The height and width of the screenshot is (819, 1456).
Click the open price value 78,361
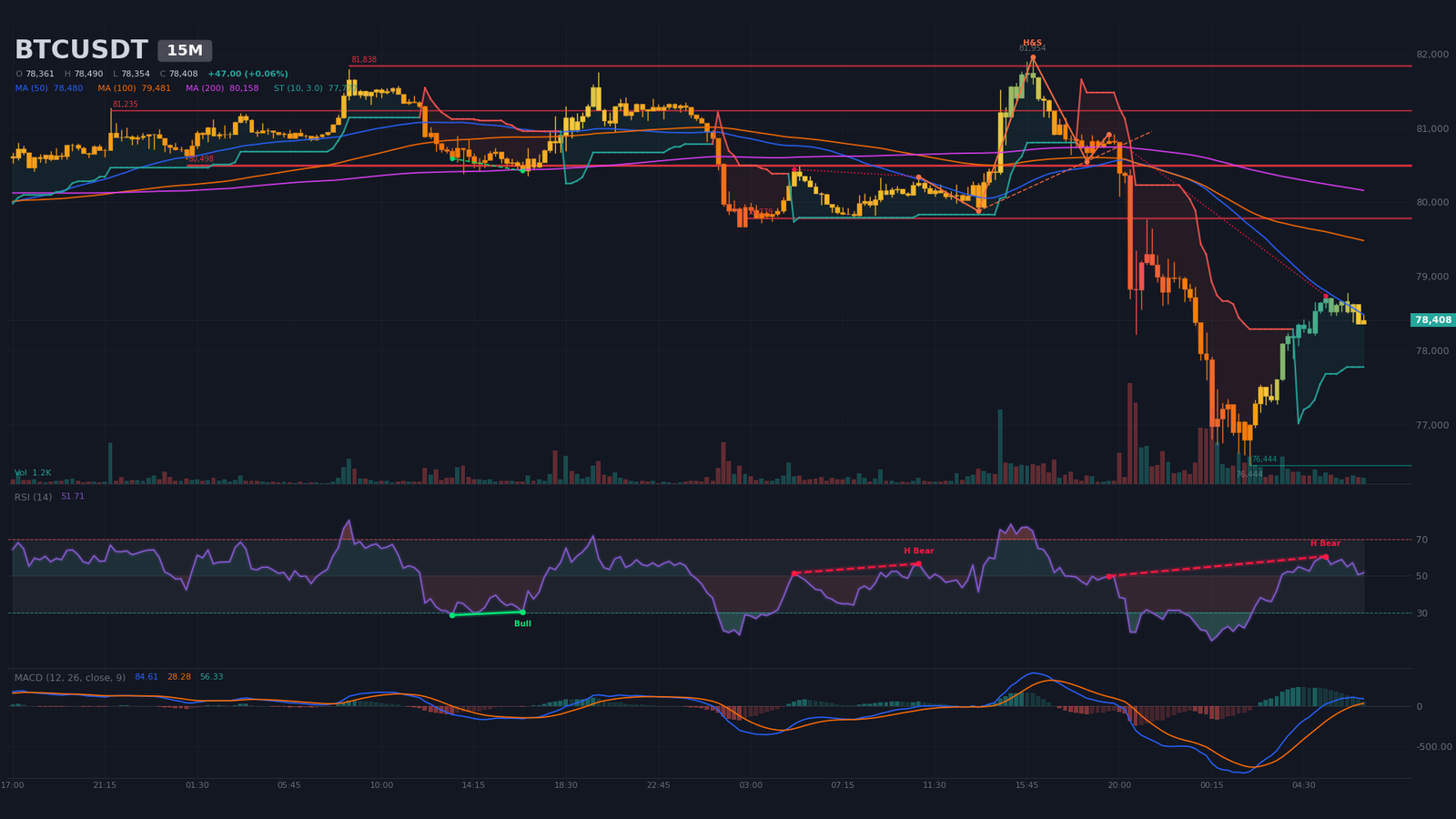point(40,74)
